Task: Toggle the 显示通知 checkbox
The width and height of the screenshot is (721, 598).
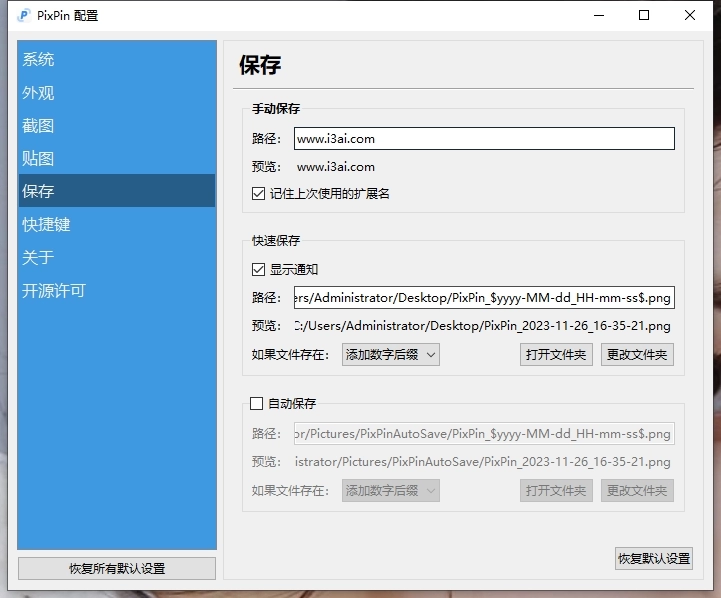Action: 258,269
